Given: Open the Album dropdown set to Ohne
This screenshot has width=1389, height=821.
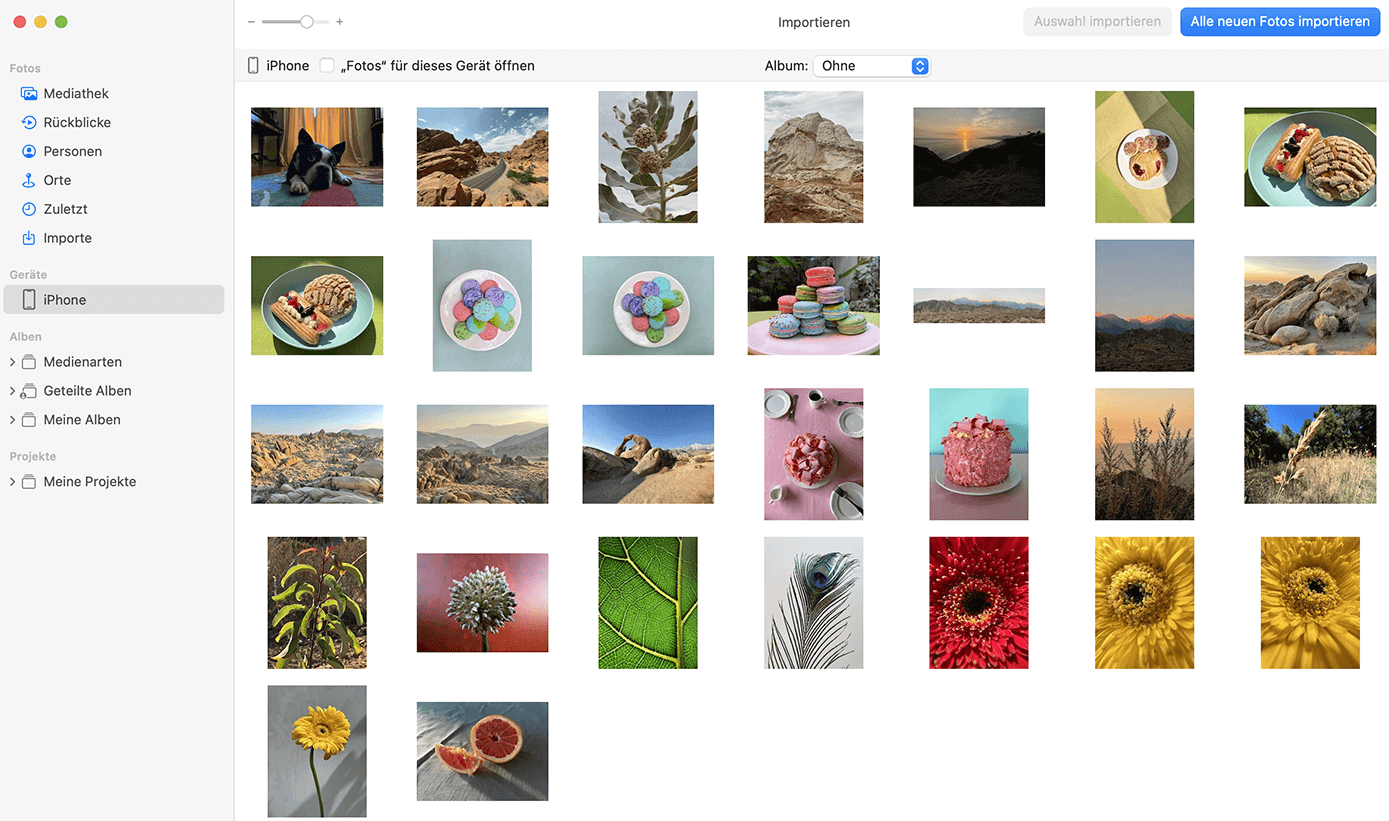Looking at the screenshot, I should click(x=871, y=66).
